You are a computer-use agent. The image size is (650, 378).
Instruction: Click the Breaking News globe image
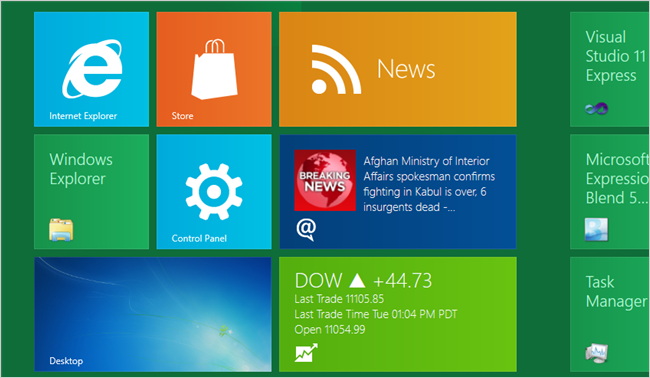click(x=325, y=180)
